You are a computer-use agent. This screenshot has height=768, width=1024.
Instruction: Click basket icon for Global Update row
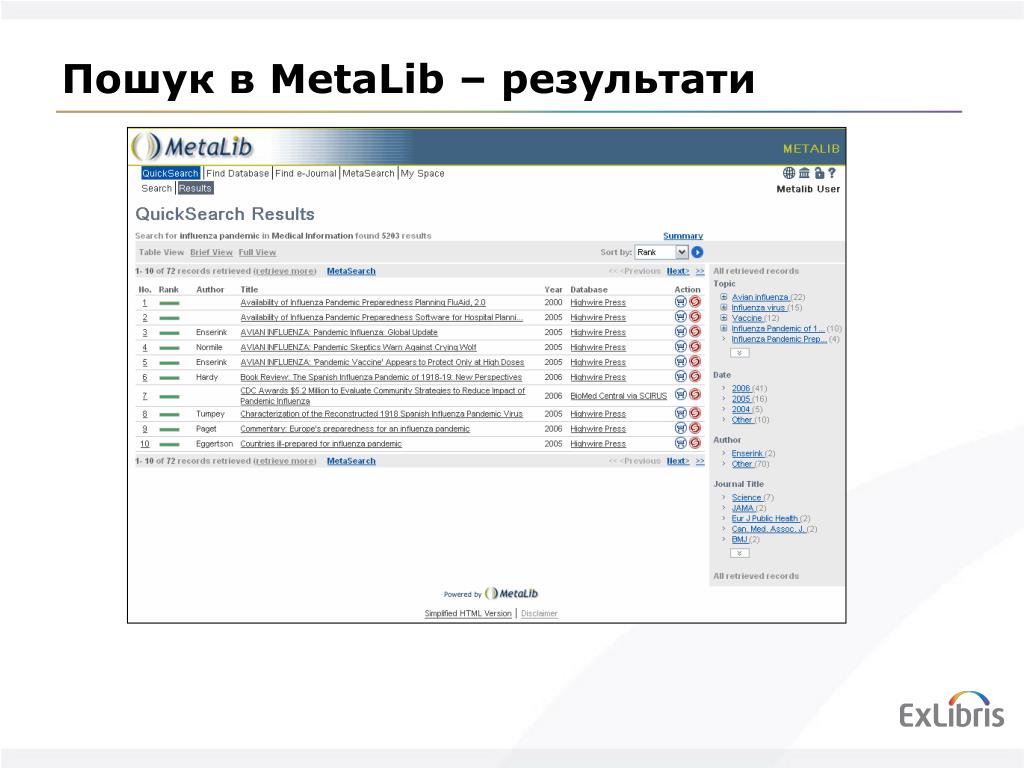[680, 332]
